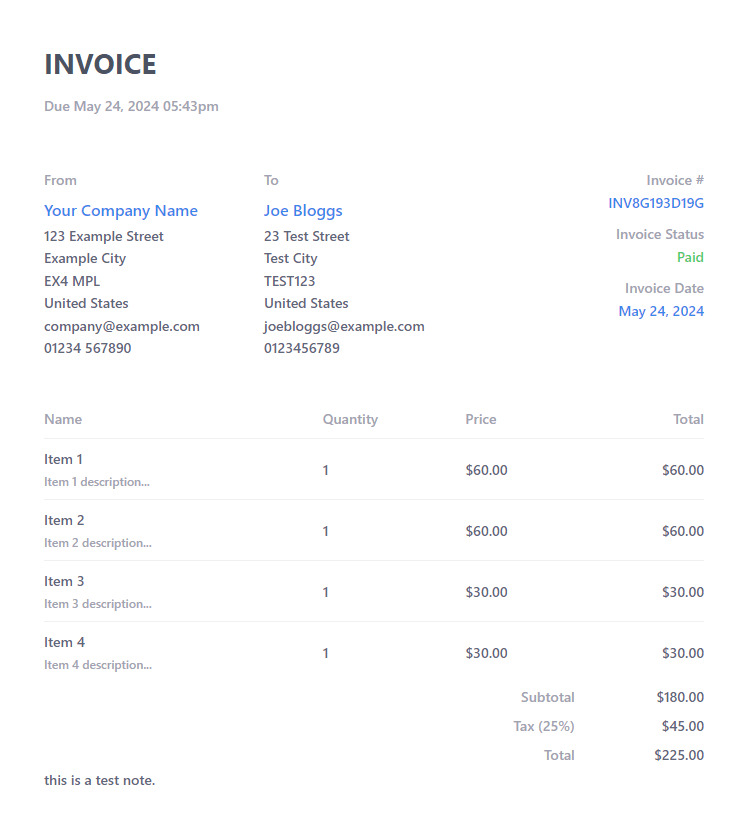
Task: Click the May 24, 2024 invoice date
Action: click(661, 311)
